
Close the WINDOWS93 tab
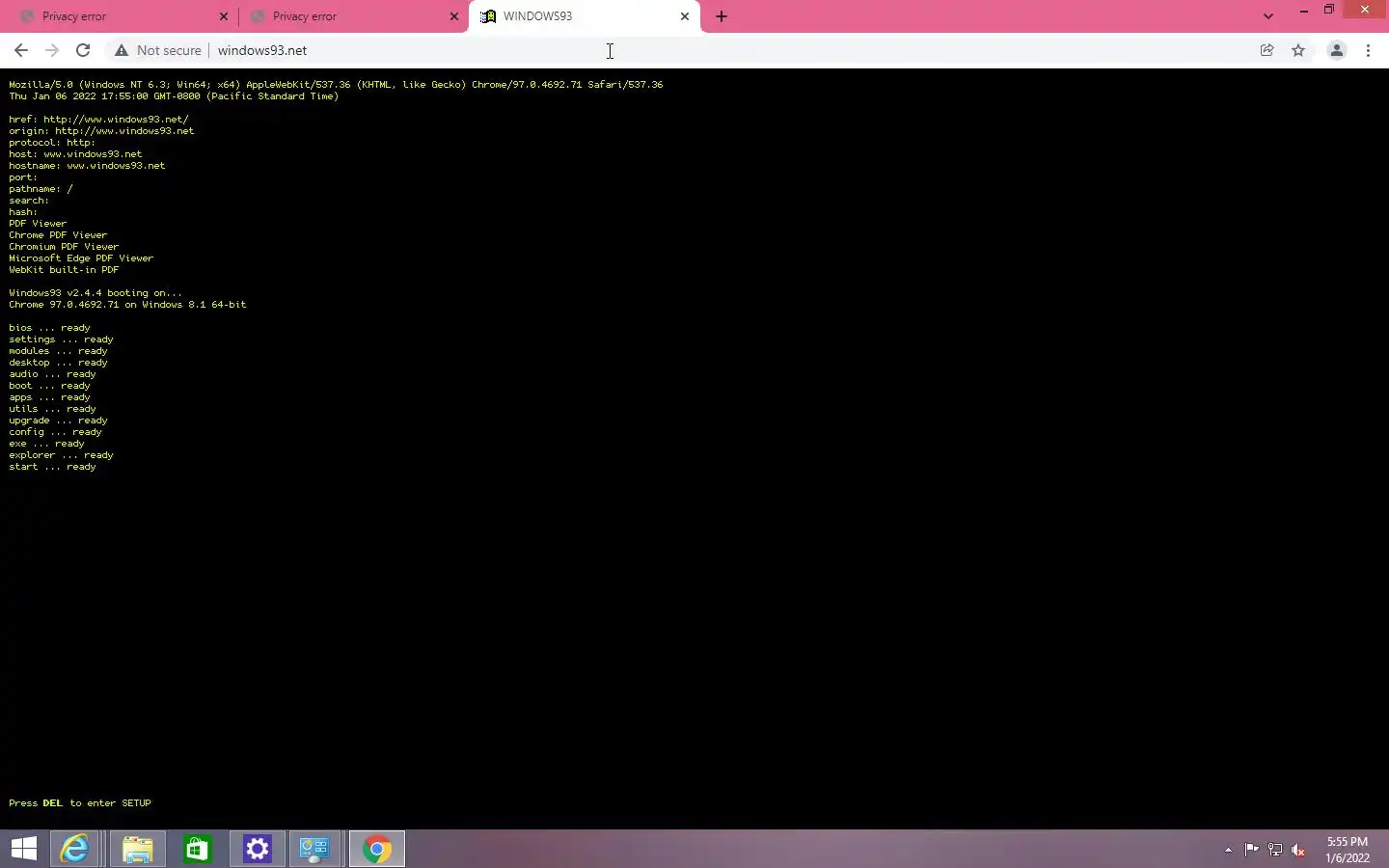coord(685,16)
